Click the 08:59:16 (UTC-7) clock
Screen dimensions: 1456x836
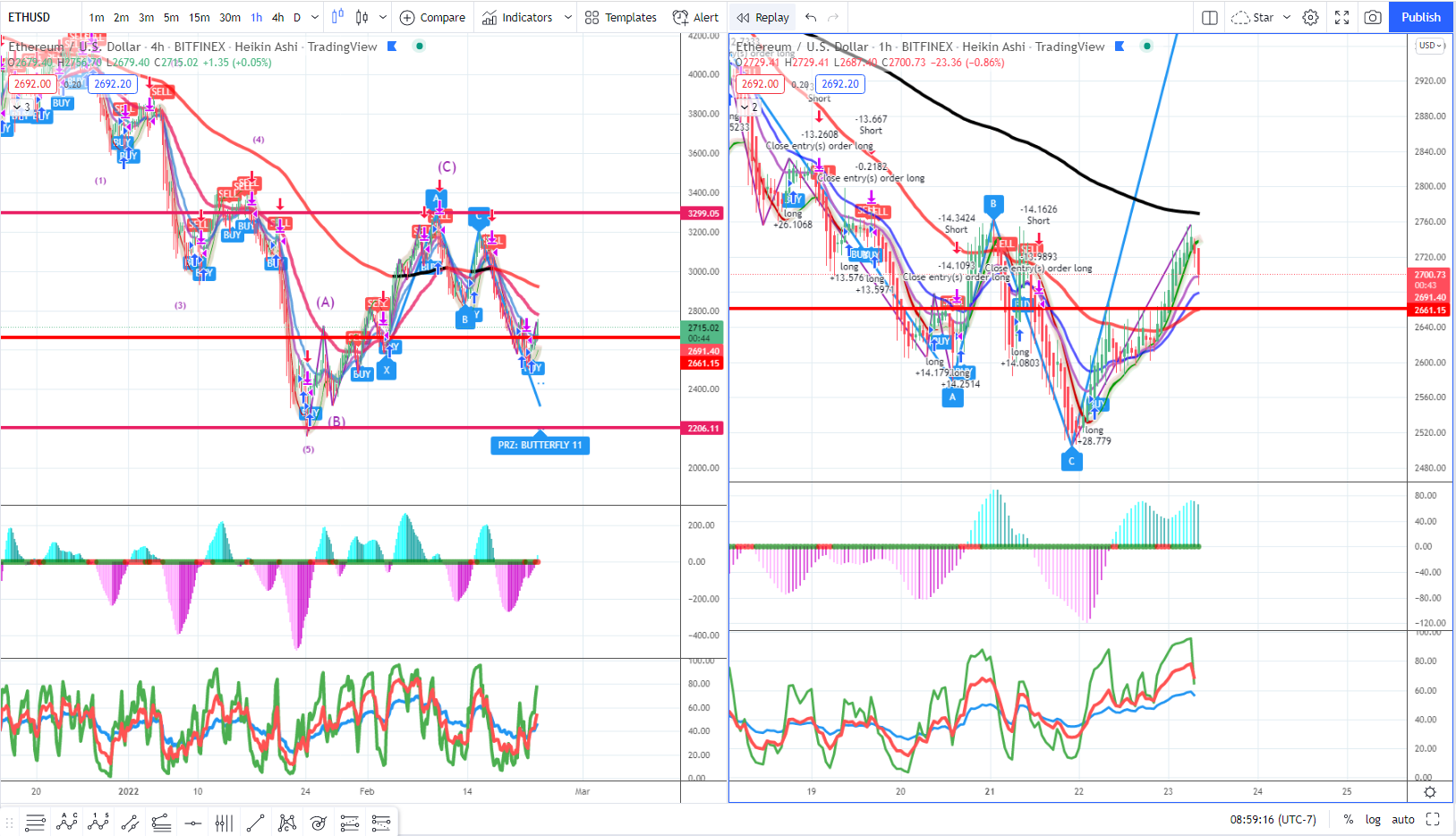(x=1273, y=819)
